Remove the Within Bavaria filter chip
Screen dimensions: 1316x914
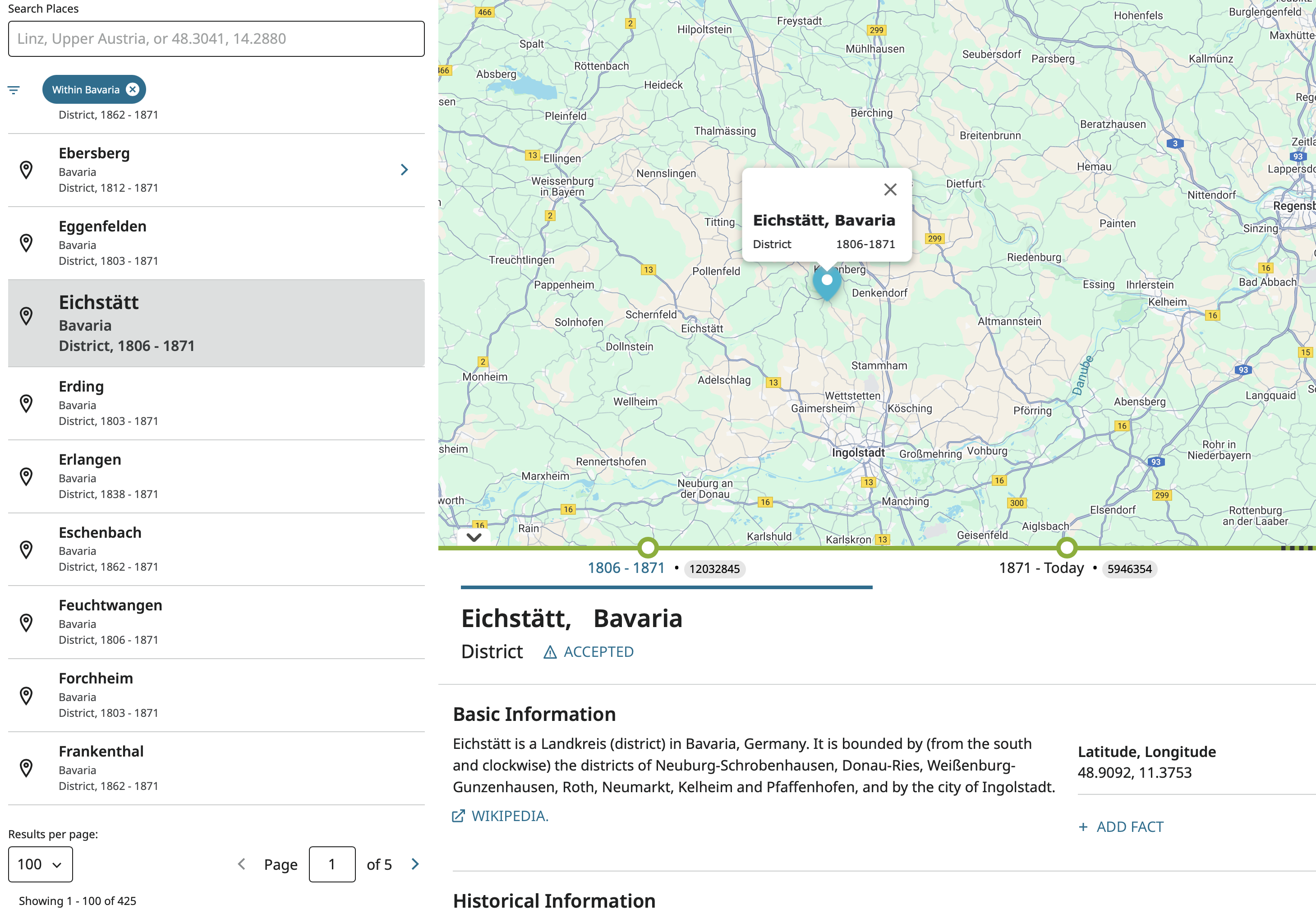point(132,89)
